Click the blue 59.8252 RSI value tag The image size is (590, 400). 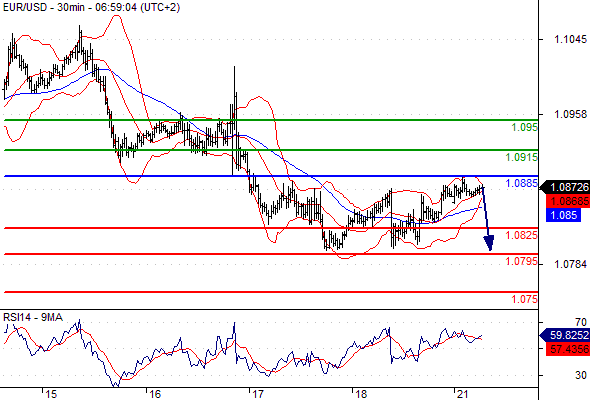565,335
